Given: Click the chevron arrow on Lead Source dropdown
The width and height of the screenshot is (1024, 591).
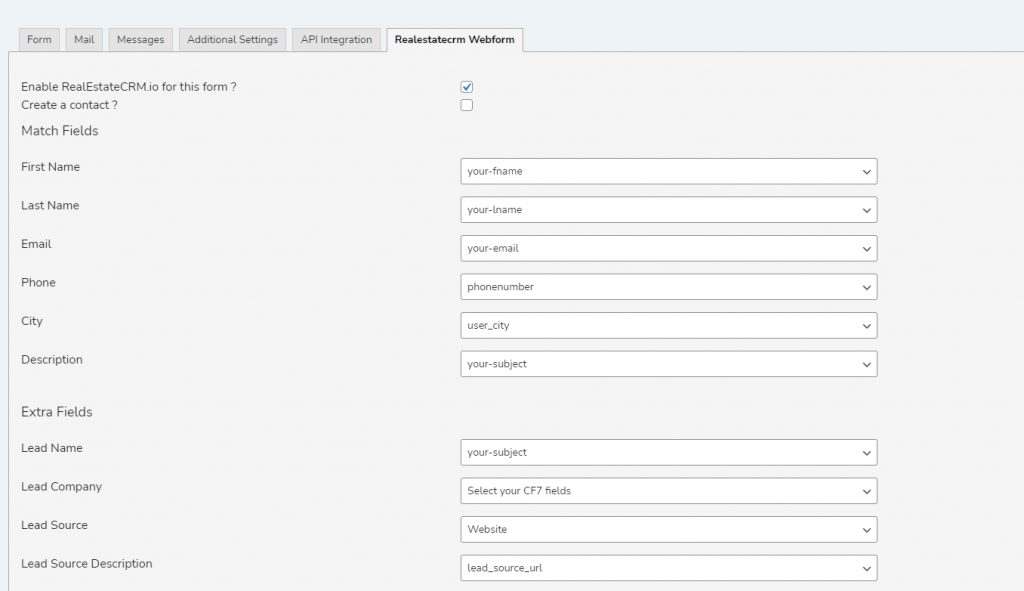Looking at the screenshot, I should [866, 529].
